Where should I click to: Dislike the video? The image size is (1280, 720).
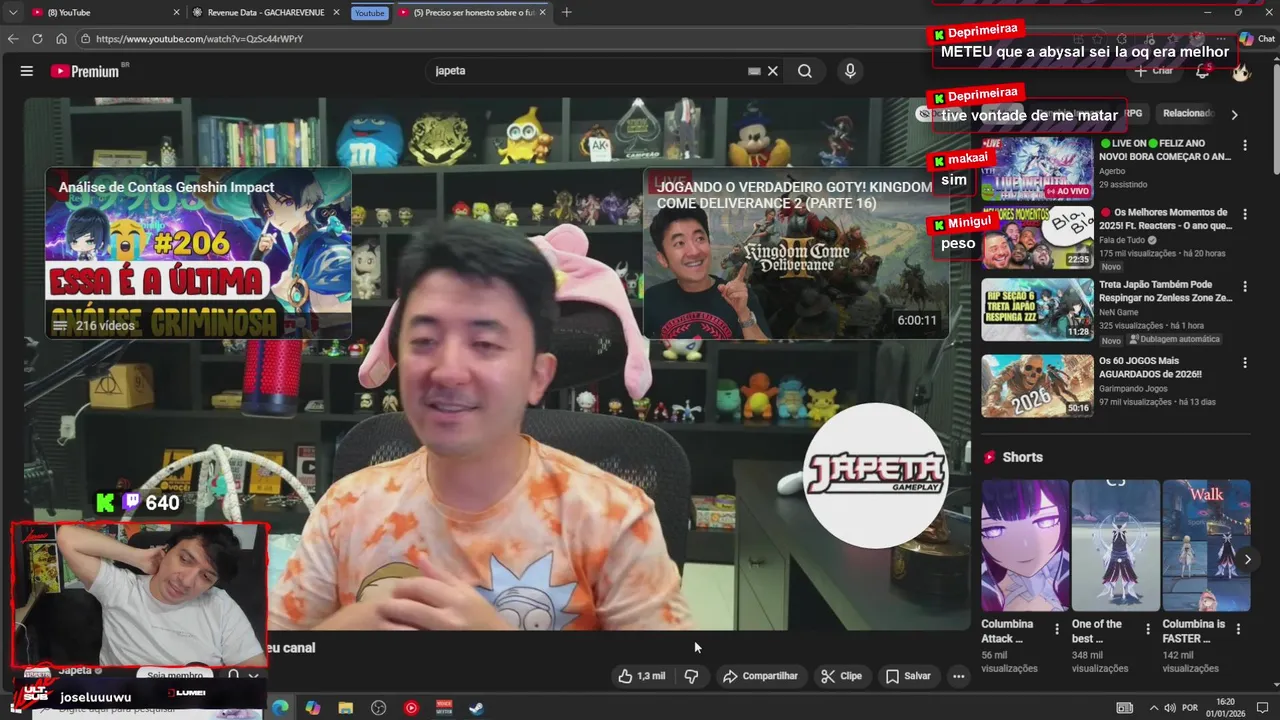[x=691, y=676]
